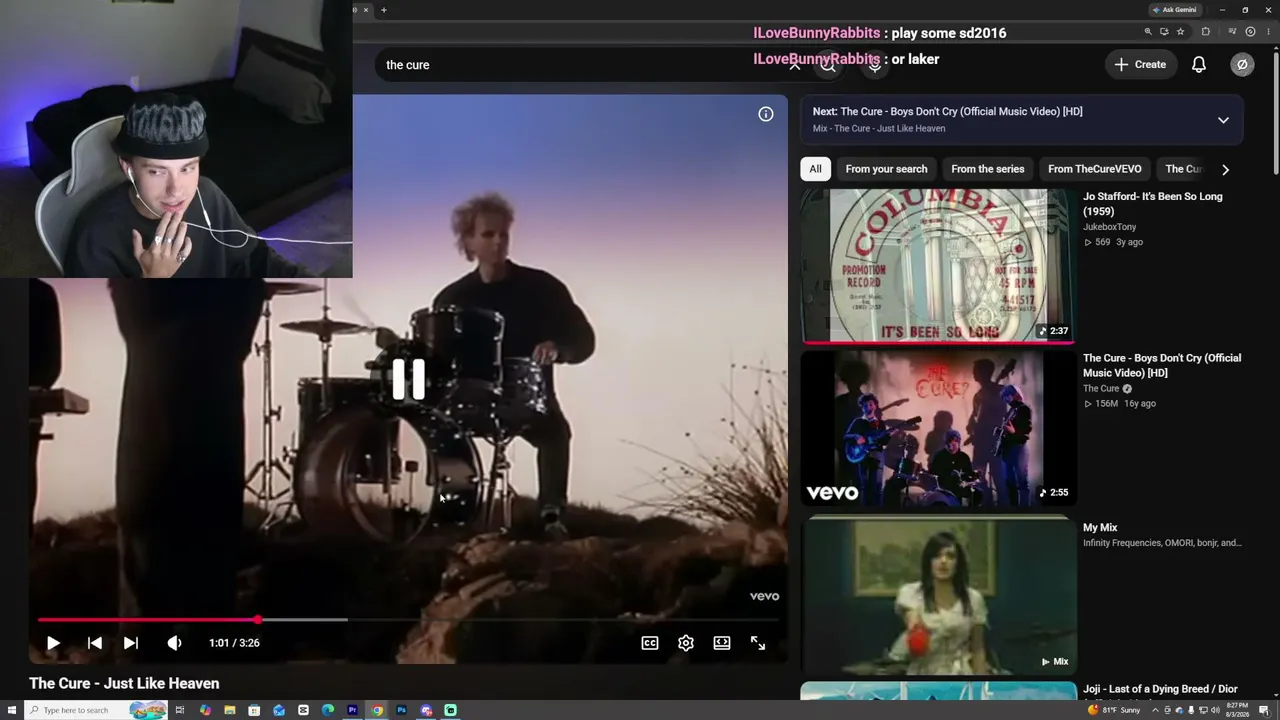Open Microsoft Edge from the taskbar
The image size is (1280, 720).
point(328,710)
